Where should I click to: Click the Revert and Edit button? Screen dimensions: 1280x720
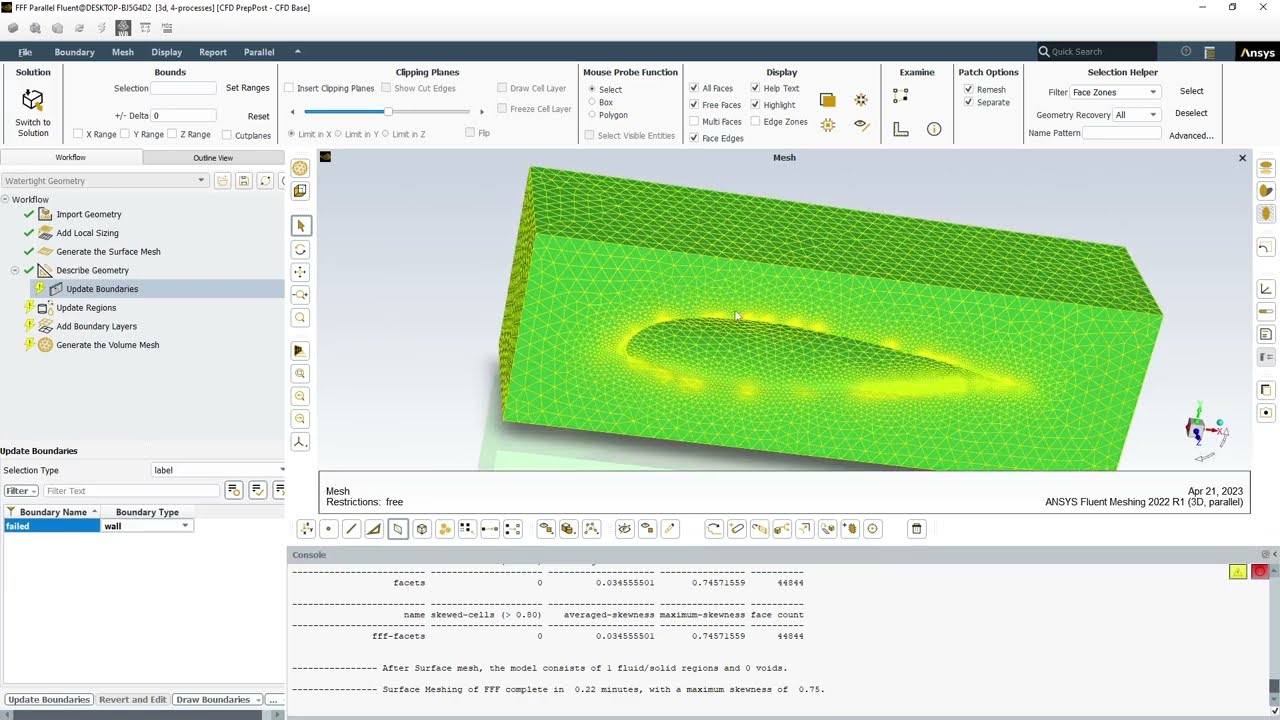[x=133, y=700]
